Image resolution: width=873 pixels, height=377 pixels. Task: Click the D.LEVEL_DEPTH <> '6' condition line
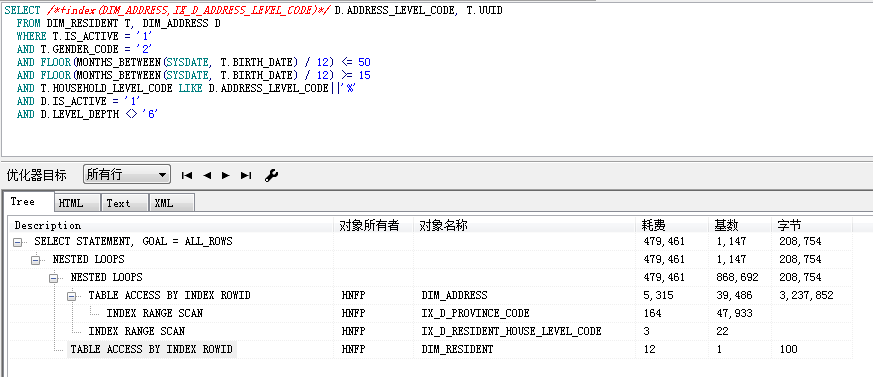coord(89,114)
